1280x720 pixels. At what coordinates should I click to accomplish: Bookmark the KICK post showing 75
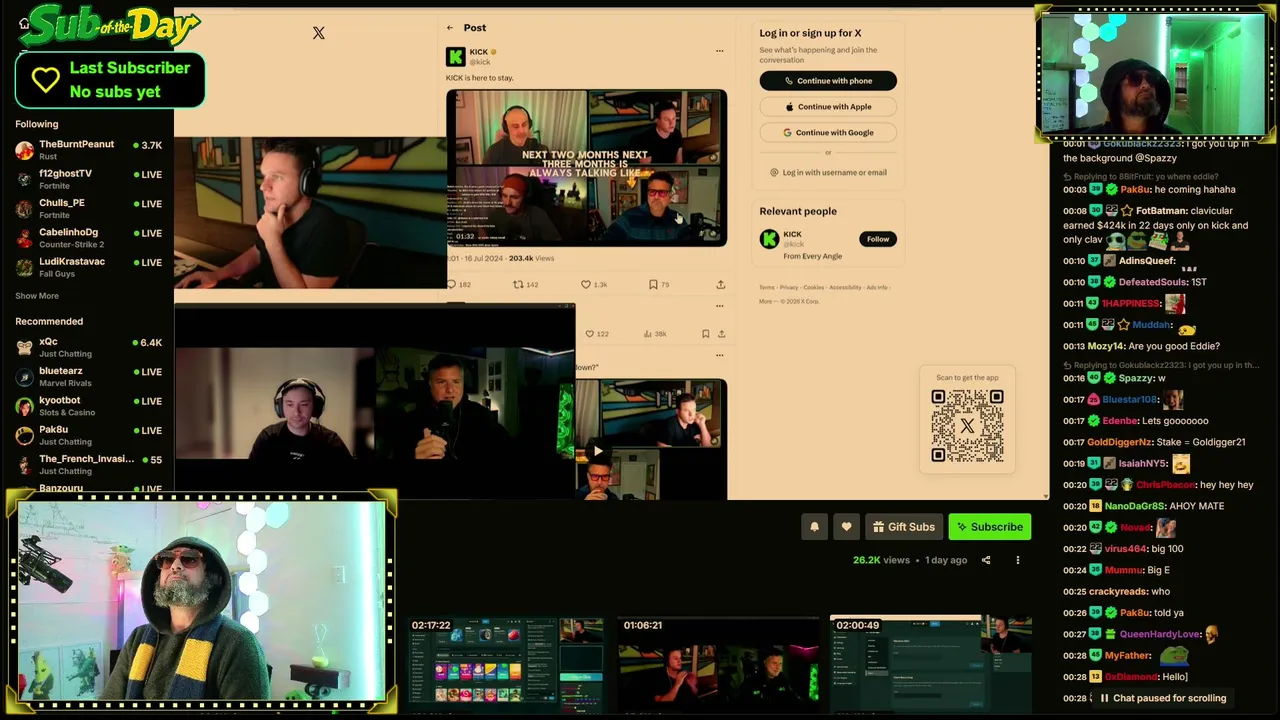653,285
